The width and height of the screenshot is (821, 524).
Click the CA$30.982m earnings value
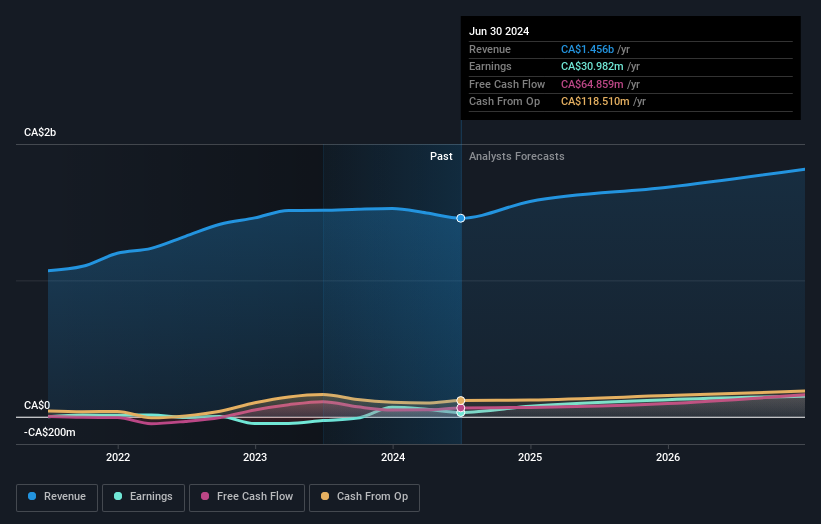pos(592,66)
